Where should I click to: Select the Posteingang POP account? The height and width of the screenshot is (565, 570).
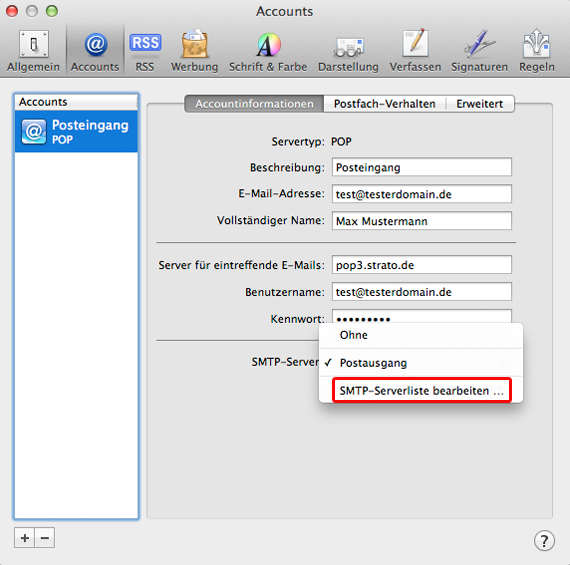76,132
